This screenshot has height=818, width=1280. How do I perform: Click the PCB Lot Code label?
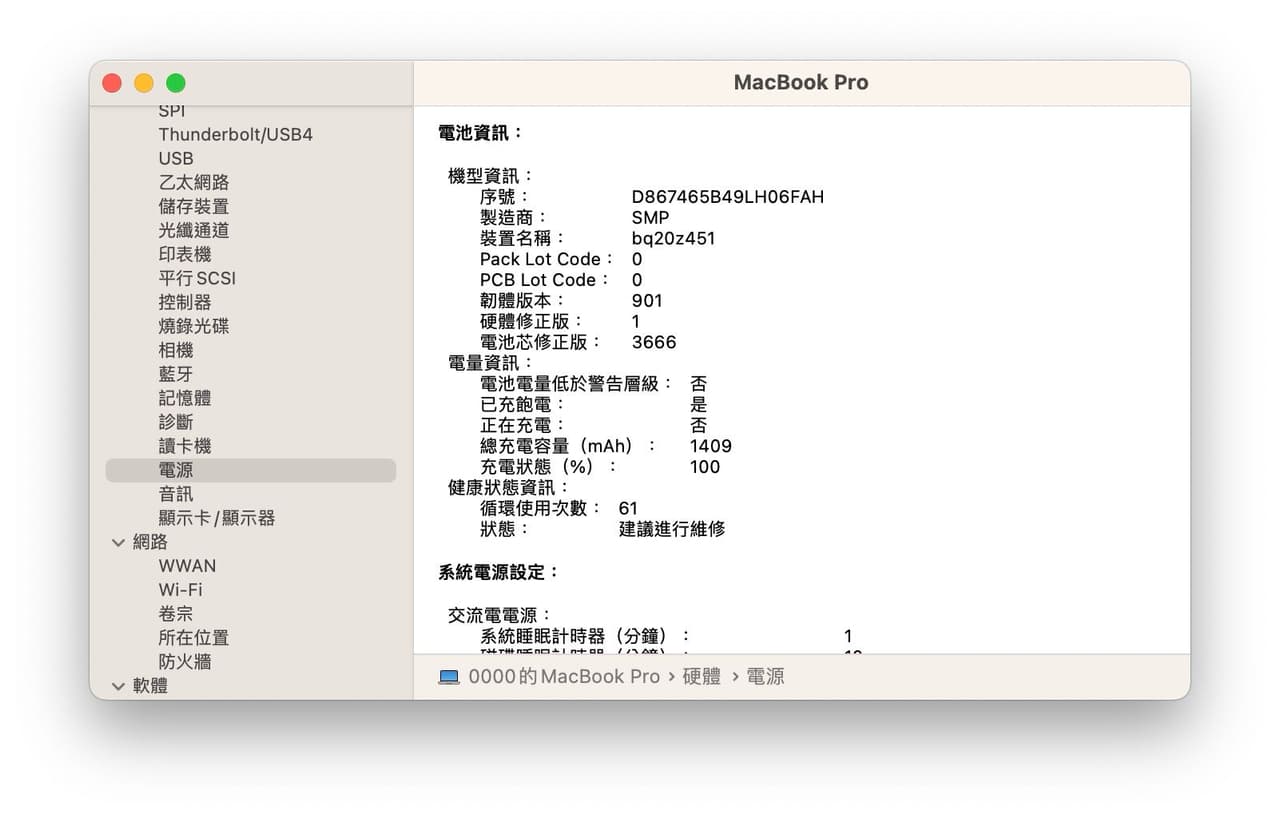(545, 280)
